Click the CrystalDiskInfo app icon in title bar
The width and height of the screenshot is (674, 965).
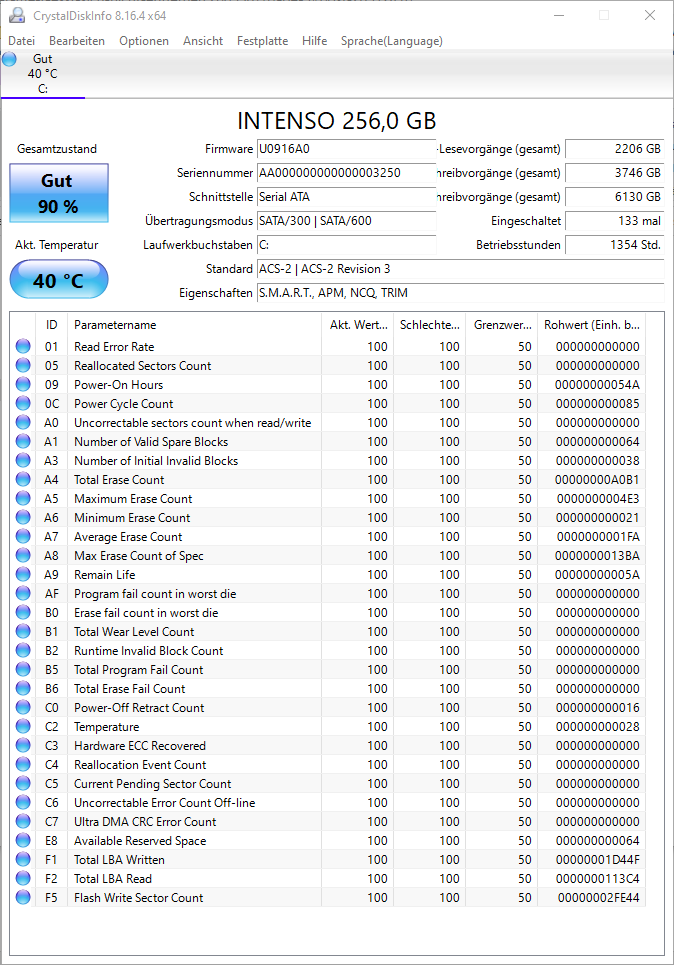point(17,15)
